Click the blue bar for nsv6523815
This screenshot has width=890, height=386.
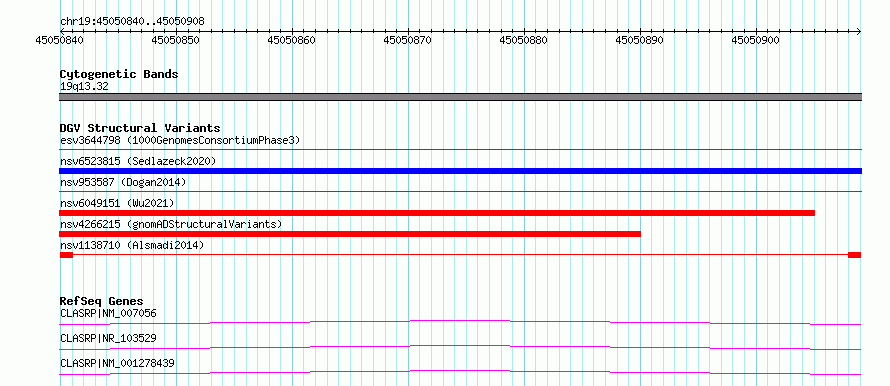460,171
